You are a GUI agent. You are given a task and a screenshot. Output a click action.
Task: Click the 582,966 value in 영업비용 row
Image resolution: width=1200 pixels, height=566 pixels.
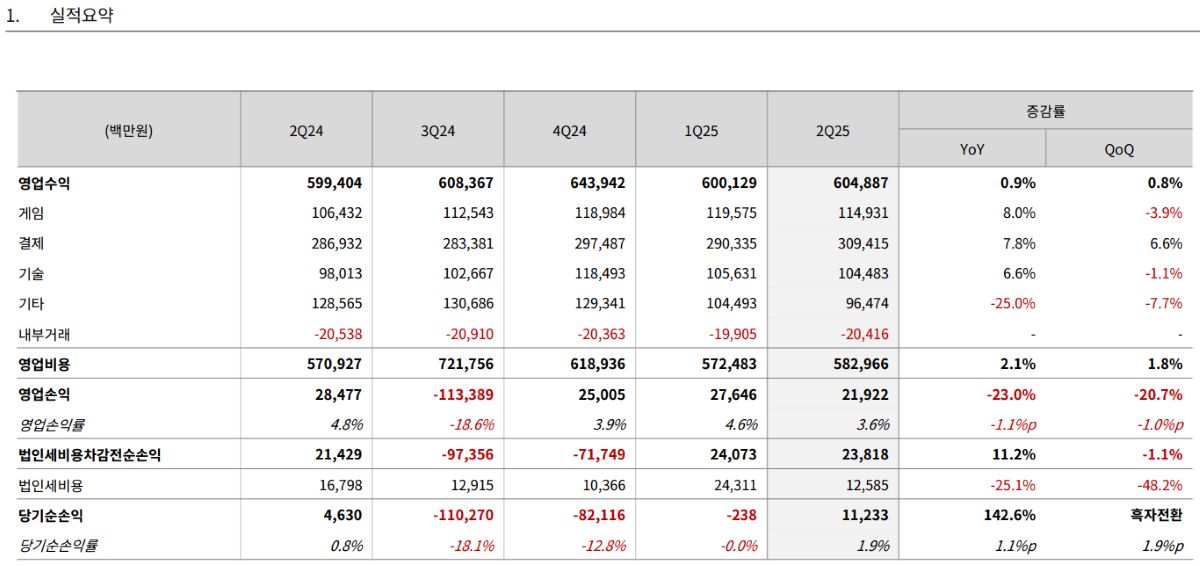tap(860, 364)
